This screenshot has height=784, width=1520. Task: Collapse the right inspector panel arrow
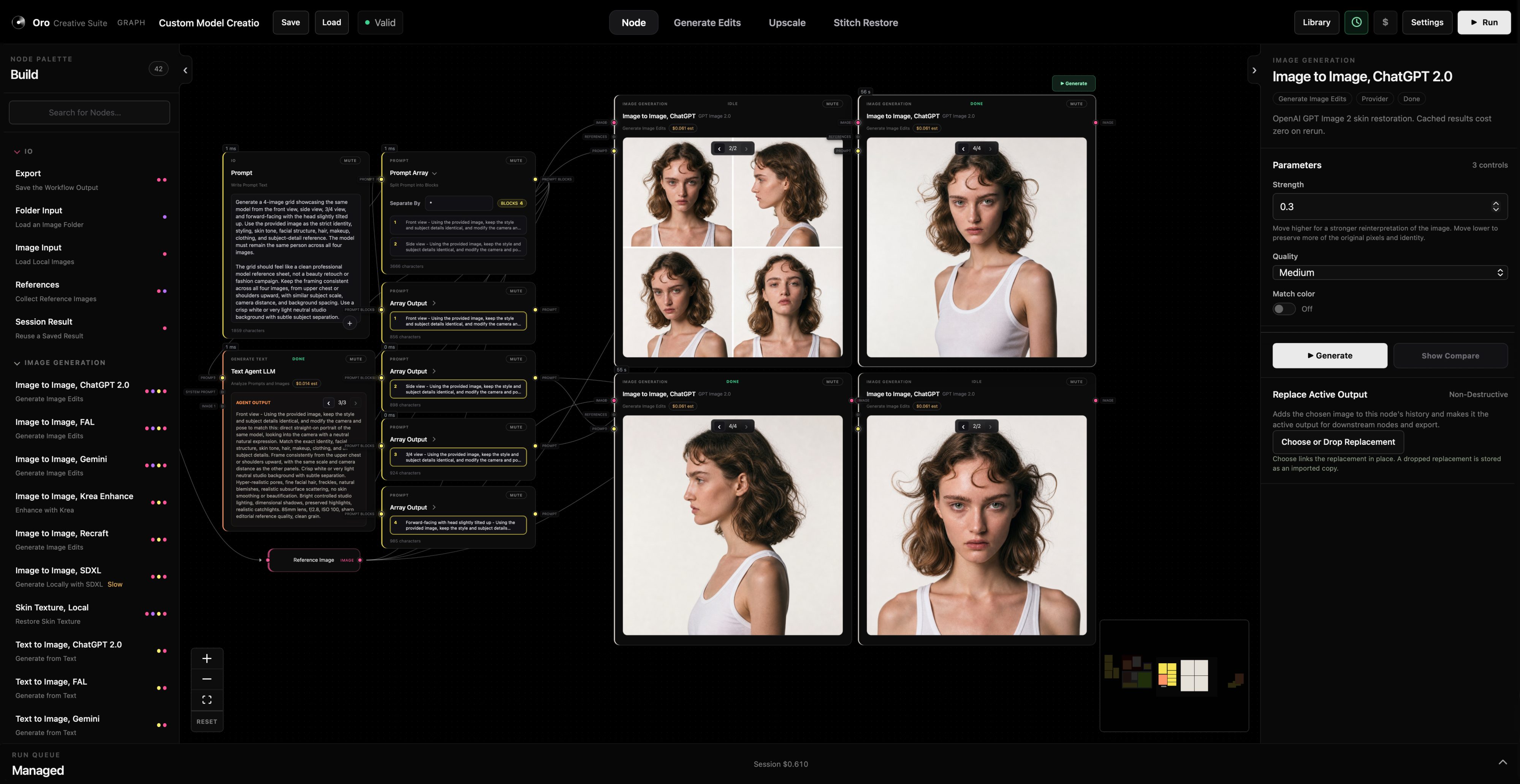1254,70
